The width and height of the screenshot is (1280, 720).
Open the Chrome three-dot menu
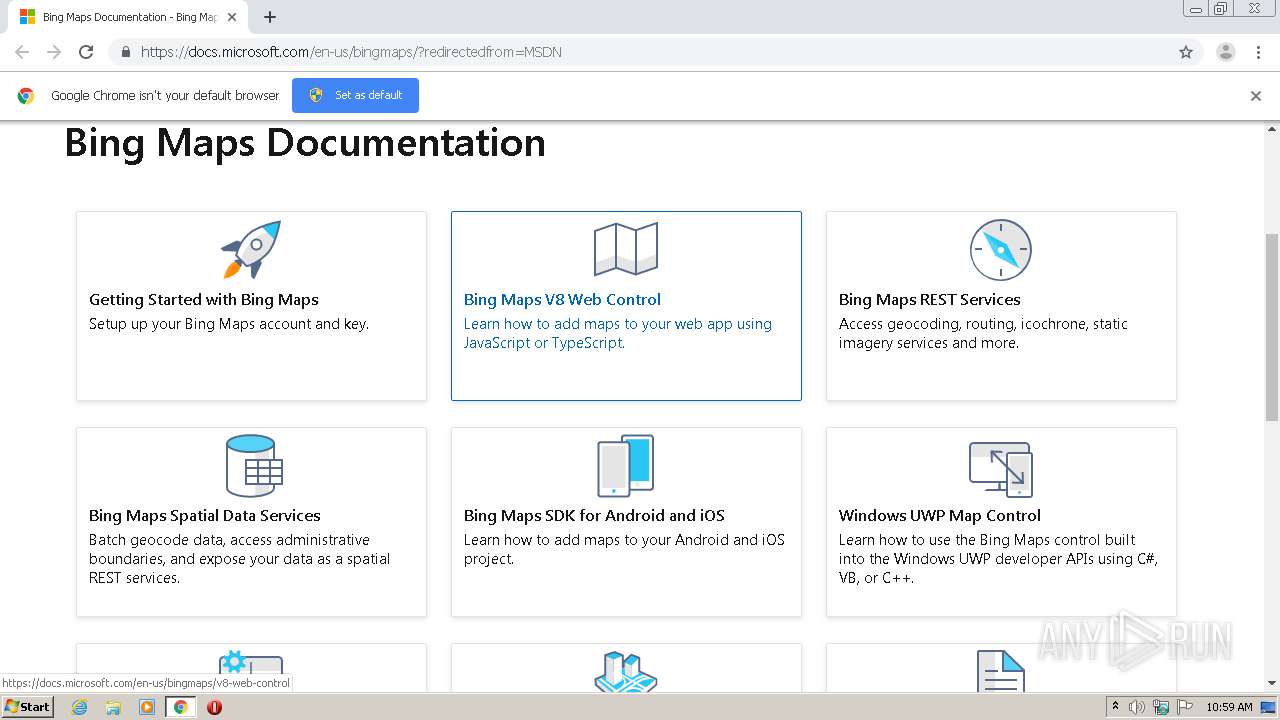1259,52
